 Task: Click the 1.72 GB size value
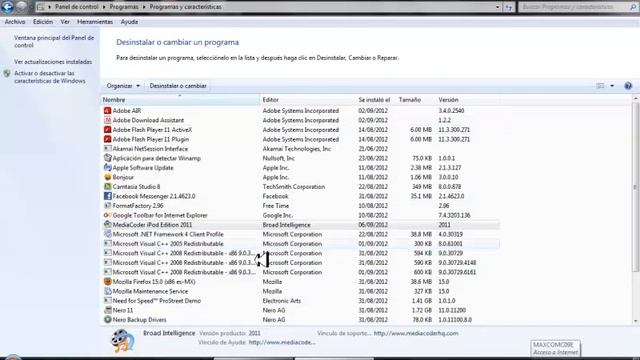pyautogui.click(x=422, y=310)
